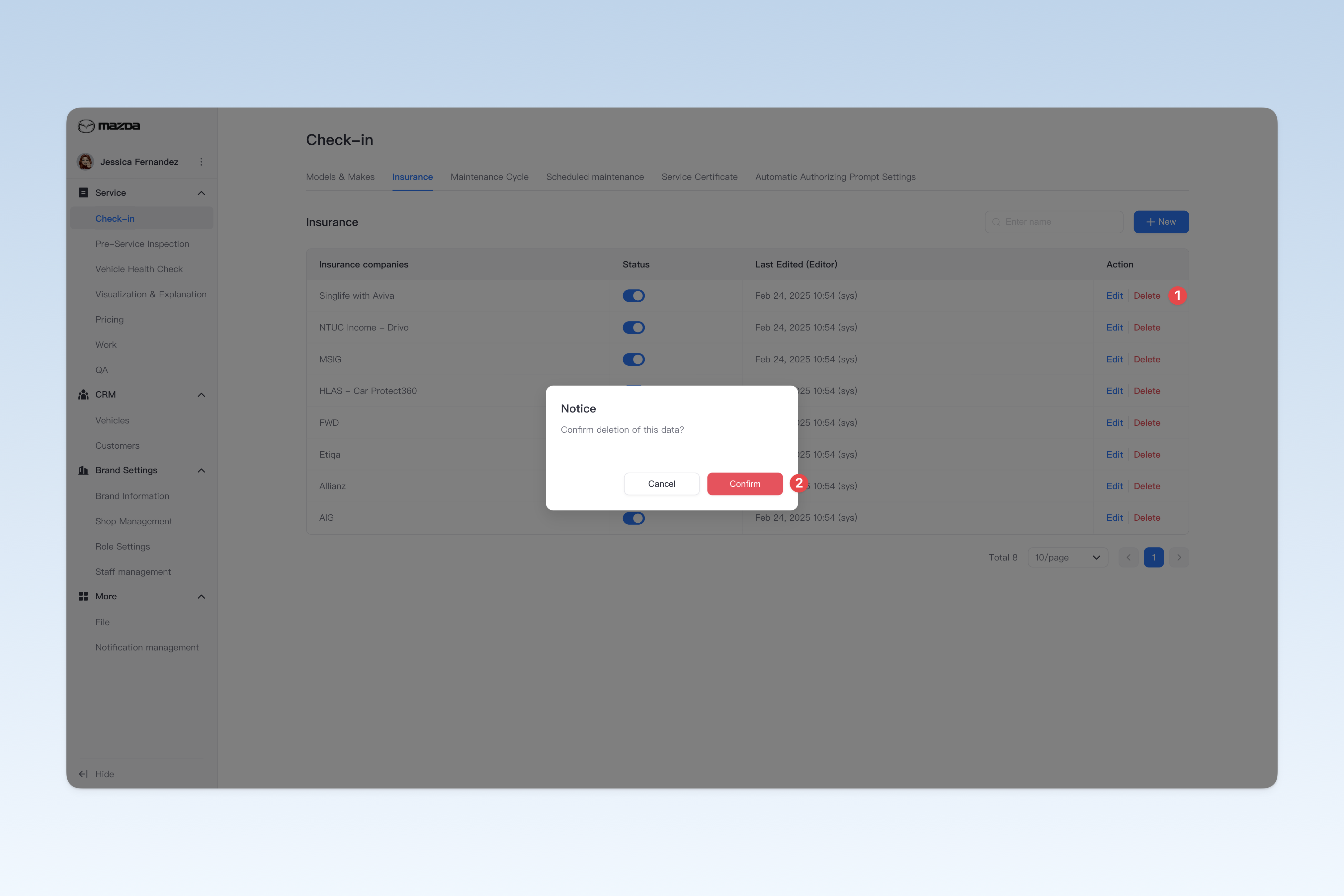Switch to the Maintenance Cycle tab
This screenshot has height=896, width=1344.
point(489,177)
